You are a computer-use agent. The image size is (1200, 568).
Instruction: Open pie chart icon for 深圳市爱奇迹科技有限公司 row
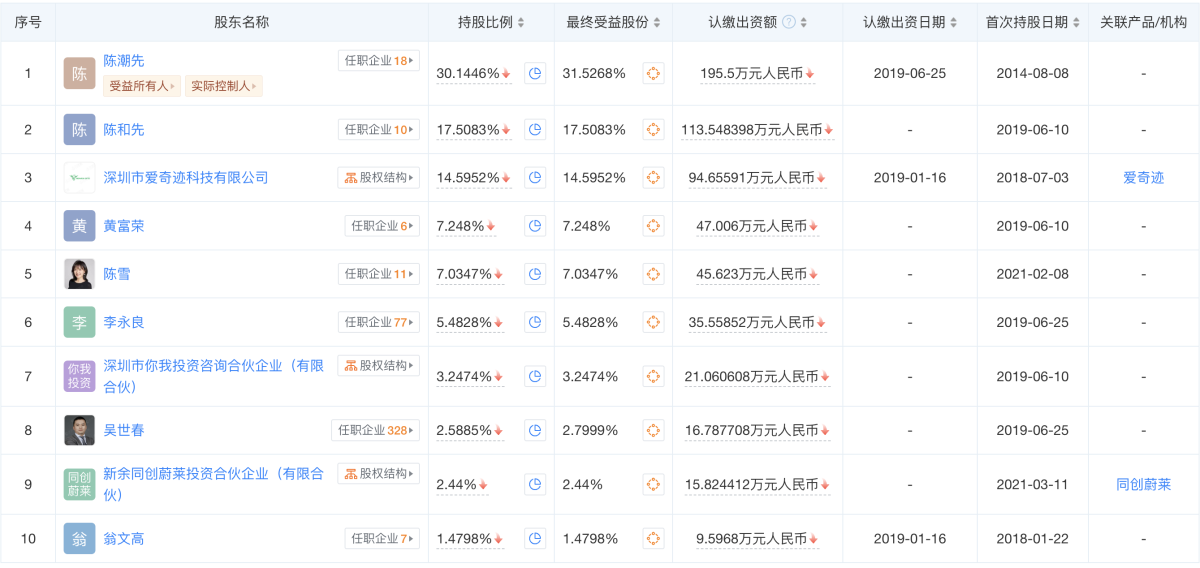[x=535, y=177]
